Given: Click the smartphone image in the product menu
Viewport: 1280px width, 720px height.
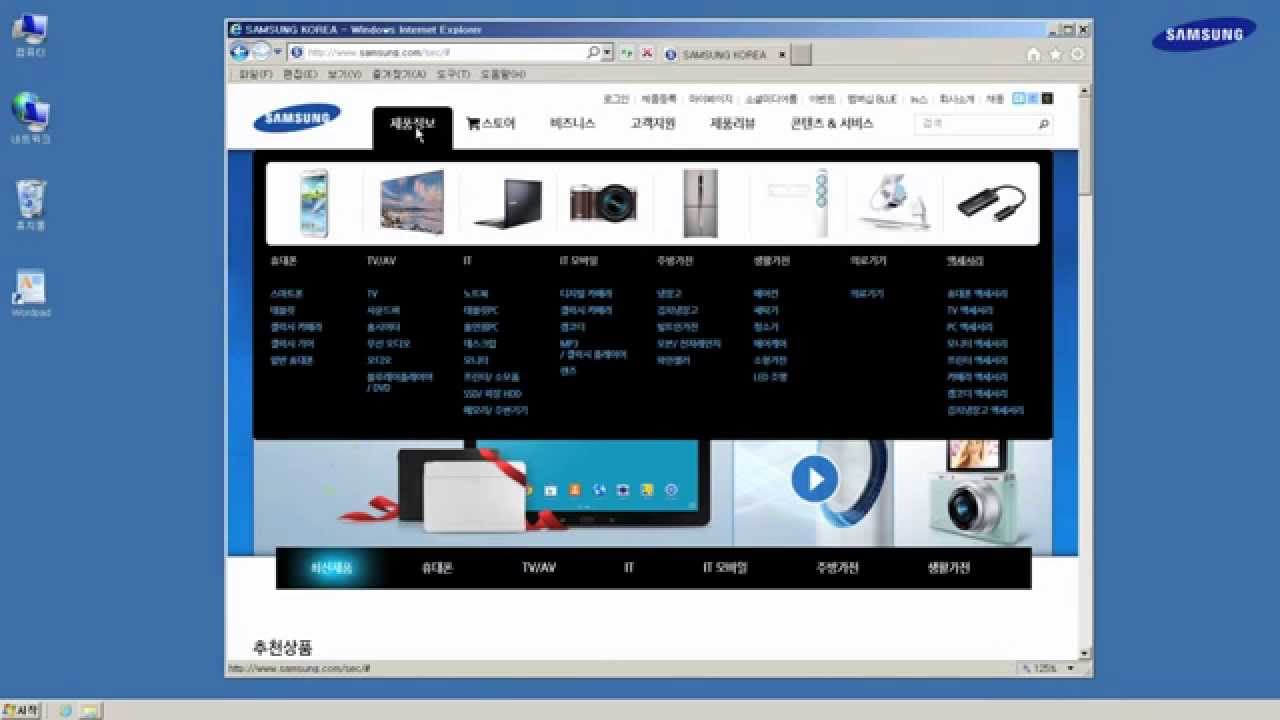Looking at the screenshot, I should (314, 203).
